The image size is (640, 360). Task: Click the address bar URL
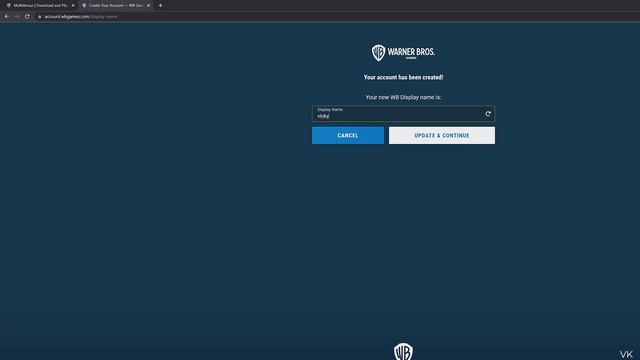click(x=81, y=17)
